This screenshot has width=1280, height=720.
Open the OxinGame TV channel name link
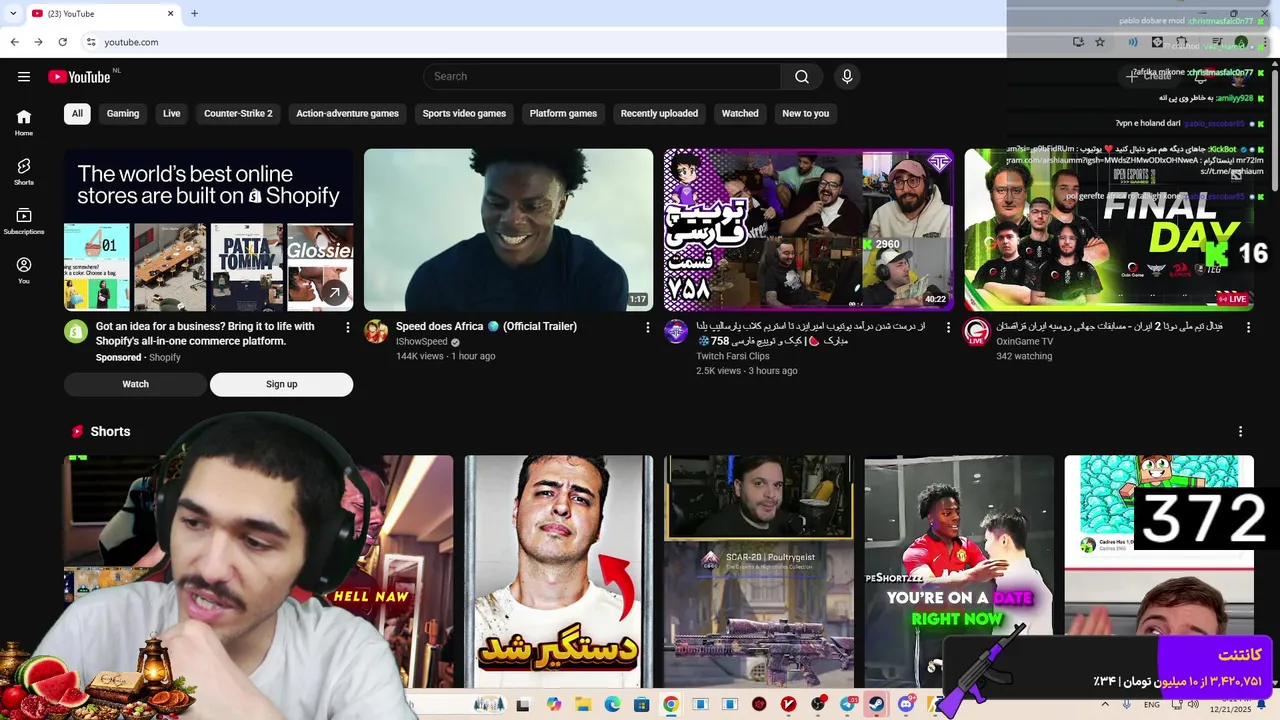[1024, 342]
